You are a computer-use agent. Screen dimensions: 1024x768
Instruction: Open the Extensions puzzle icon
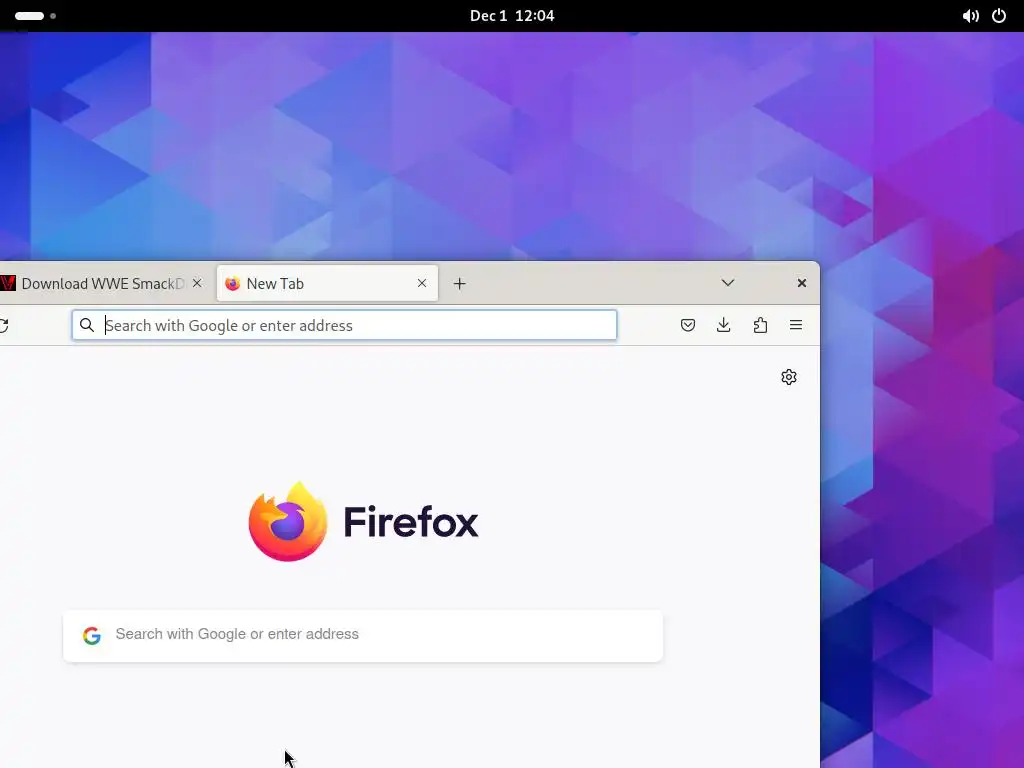(x=760, y=325)
